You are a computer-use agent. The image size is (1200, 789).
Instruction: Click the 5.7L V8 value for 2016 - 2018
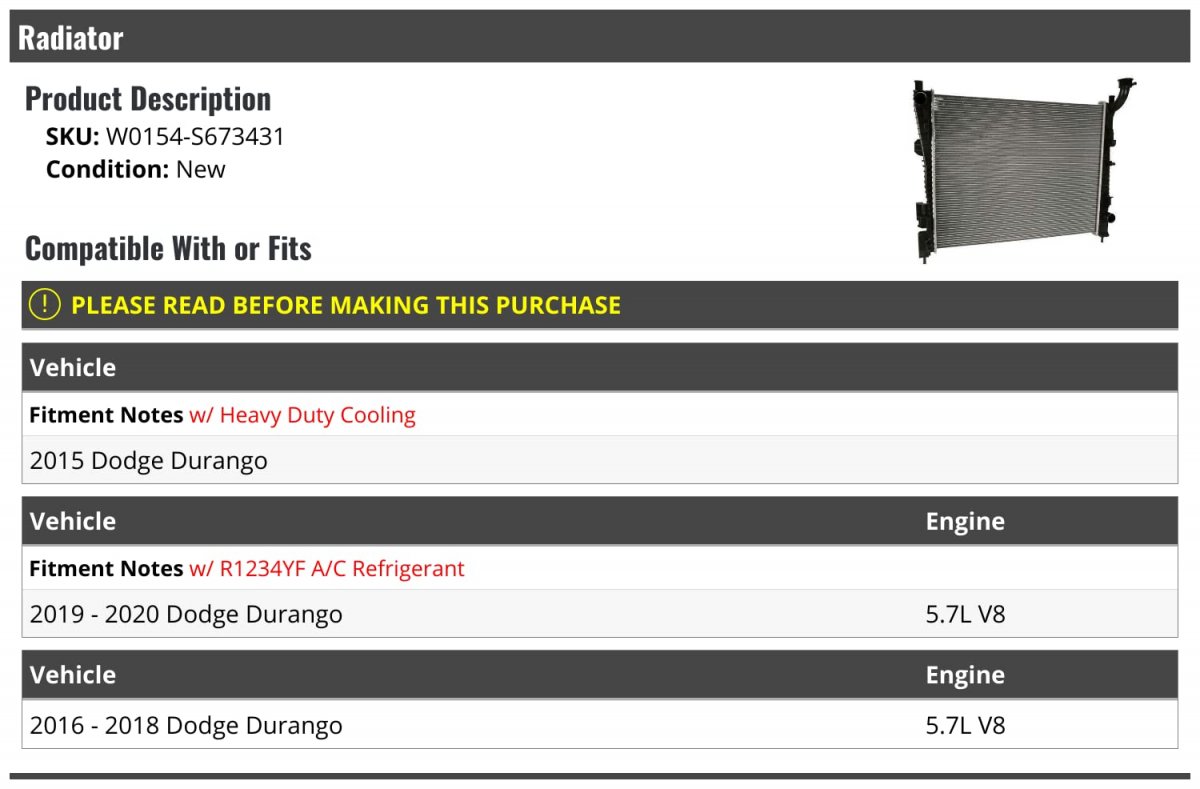point(965,725)
